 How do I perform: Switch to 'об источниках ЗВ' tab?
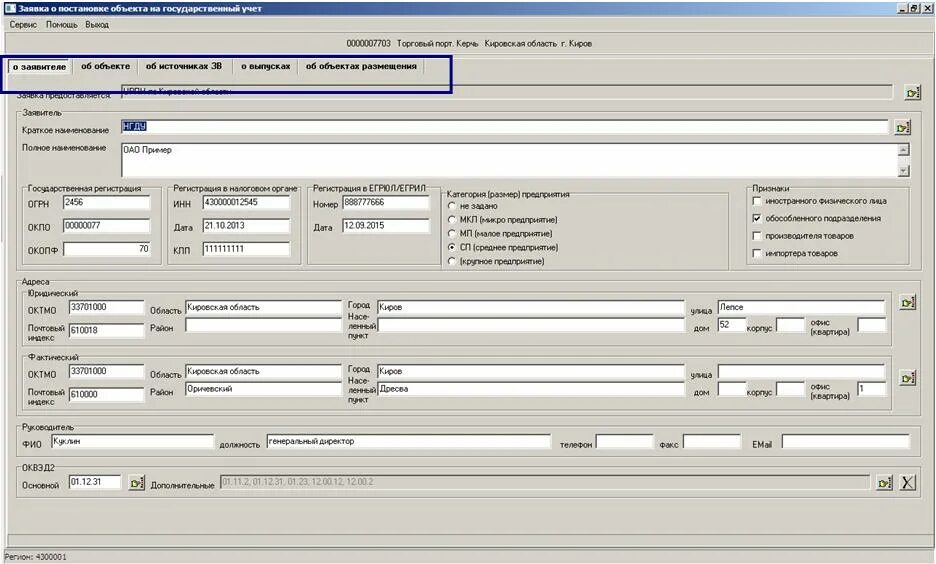[x=184, y=66]
